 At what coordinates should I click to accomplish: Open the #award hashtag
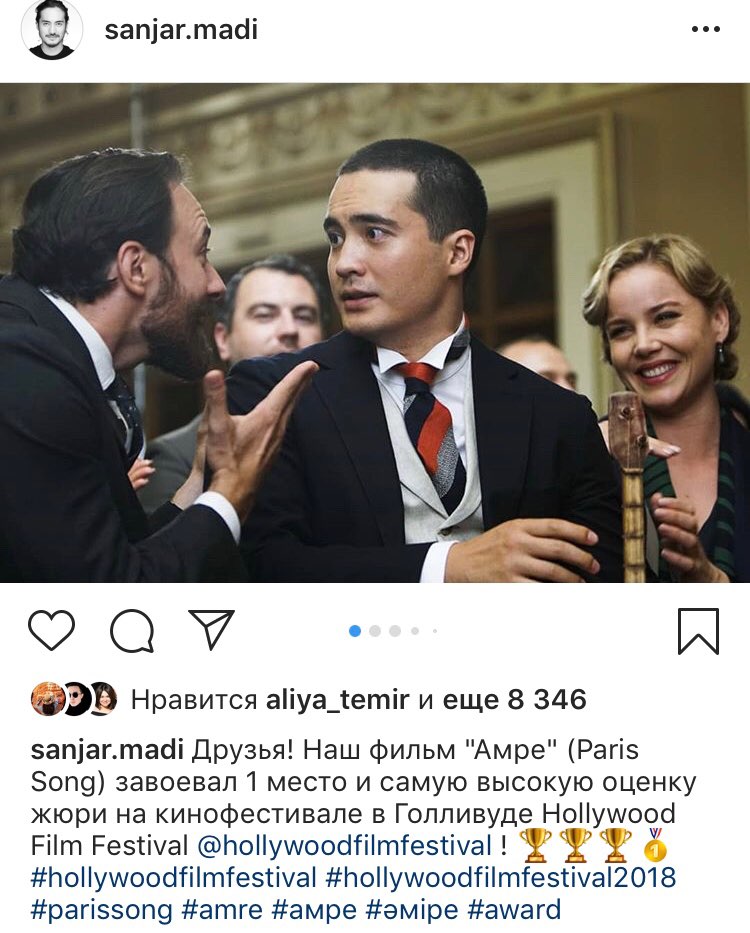click(515, 910)
